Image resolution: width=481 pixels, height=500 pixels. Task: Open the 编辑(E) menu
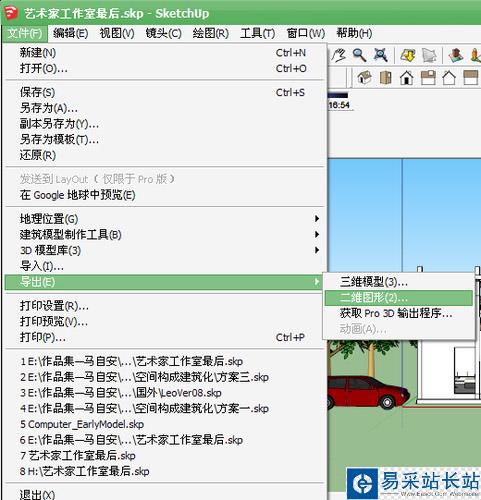tap(71, 33)
